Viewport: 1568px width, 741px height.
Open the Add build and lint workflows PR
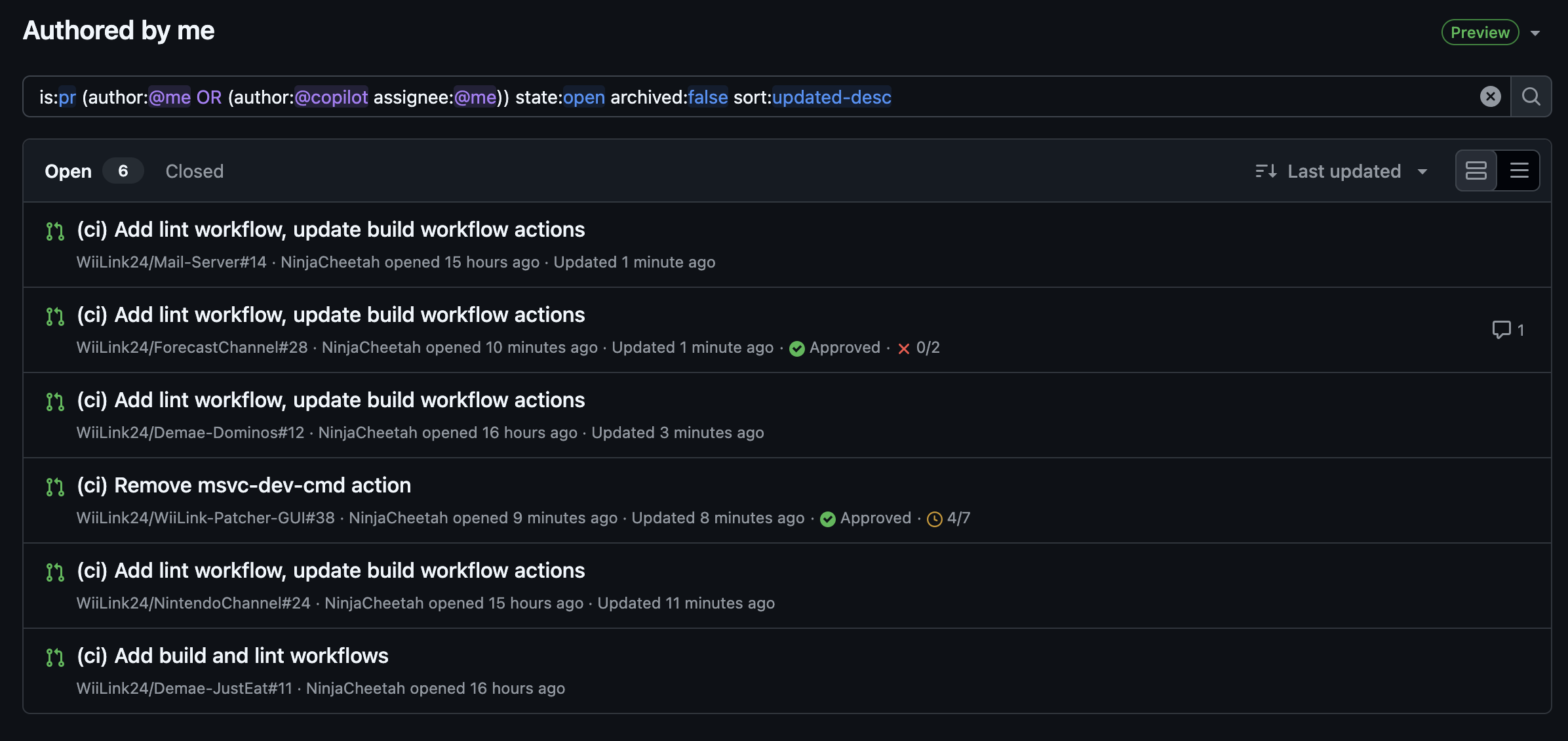point(233,656)
